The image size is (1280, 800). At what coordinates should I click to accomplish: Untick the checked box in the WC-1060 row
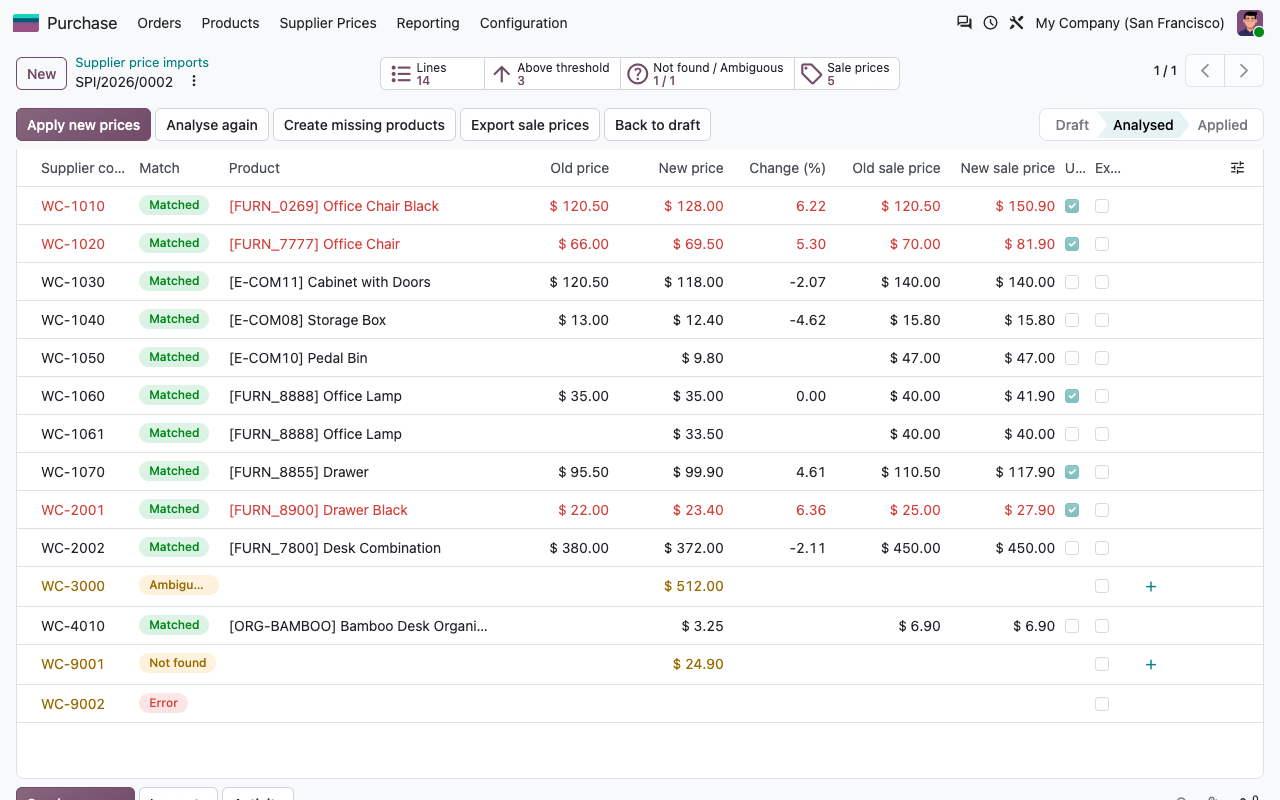pyautogui.click(x=1072, y=396)
